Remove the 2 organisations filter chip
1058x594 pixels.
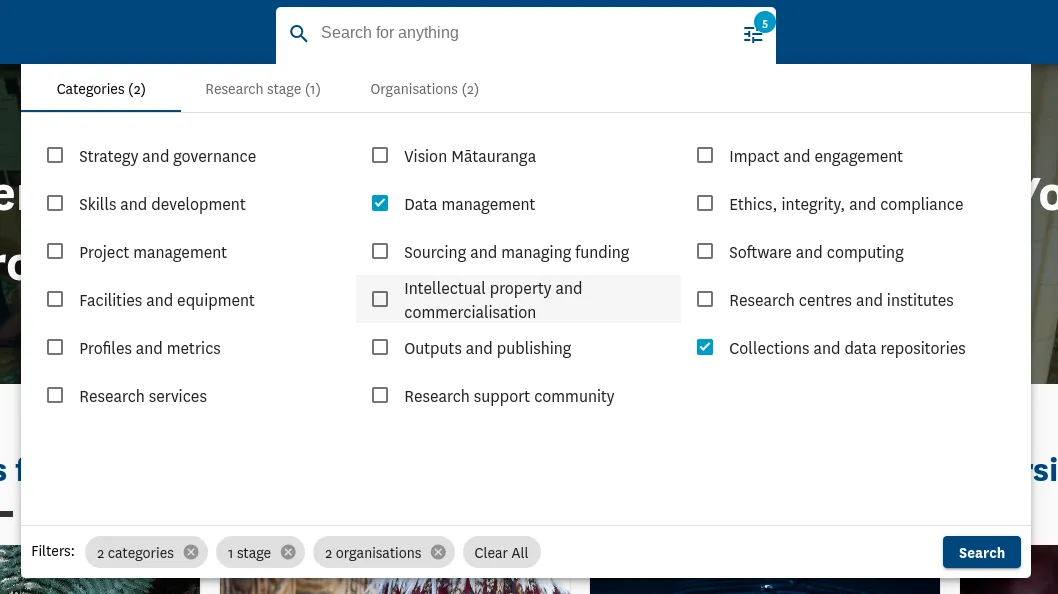point(437,552)
